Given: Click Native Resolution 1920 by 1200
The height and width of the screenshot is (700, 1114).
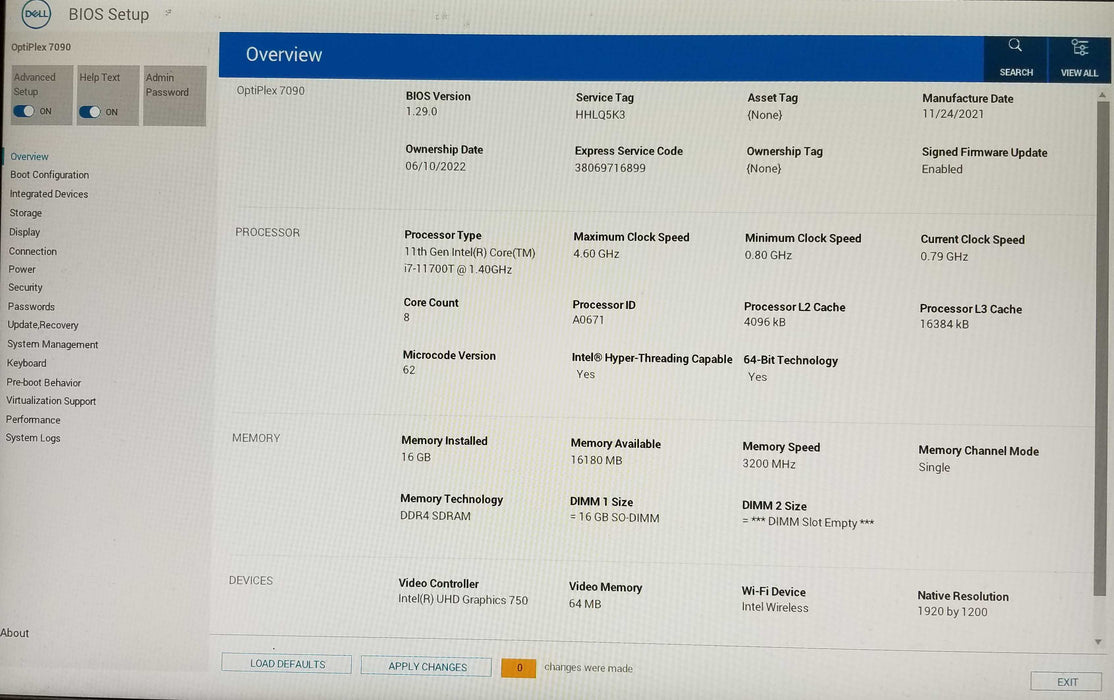Looking at the screenshot, I should (952, 612).
